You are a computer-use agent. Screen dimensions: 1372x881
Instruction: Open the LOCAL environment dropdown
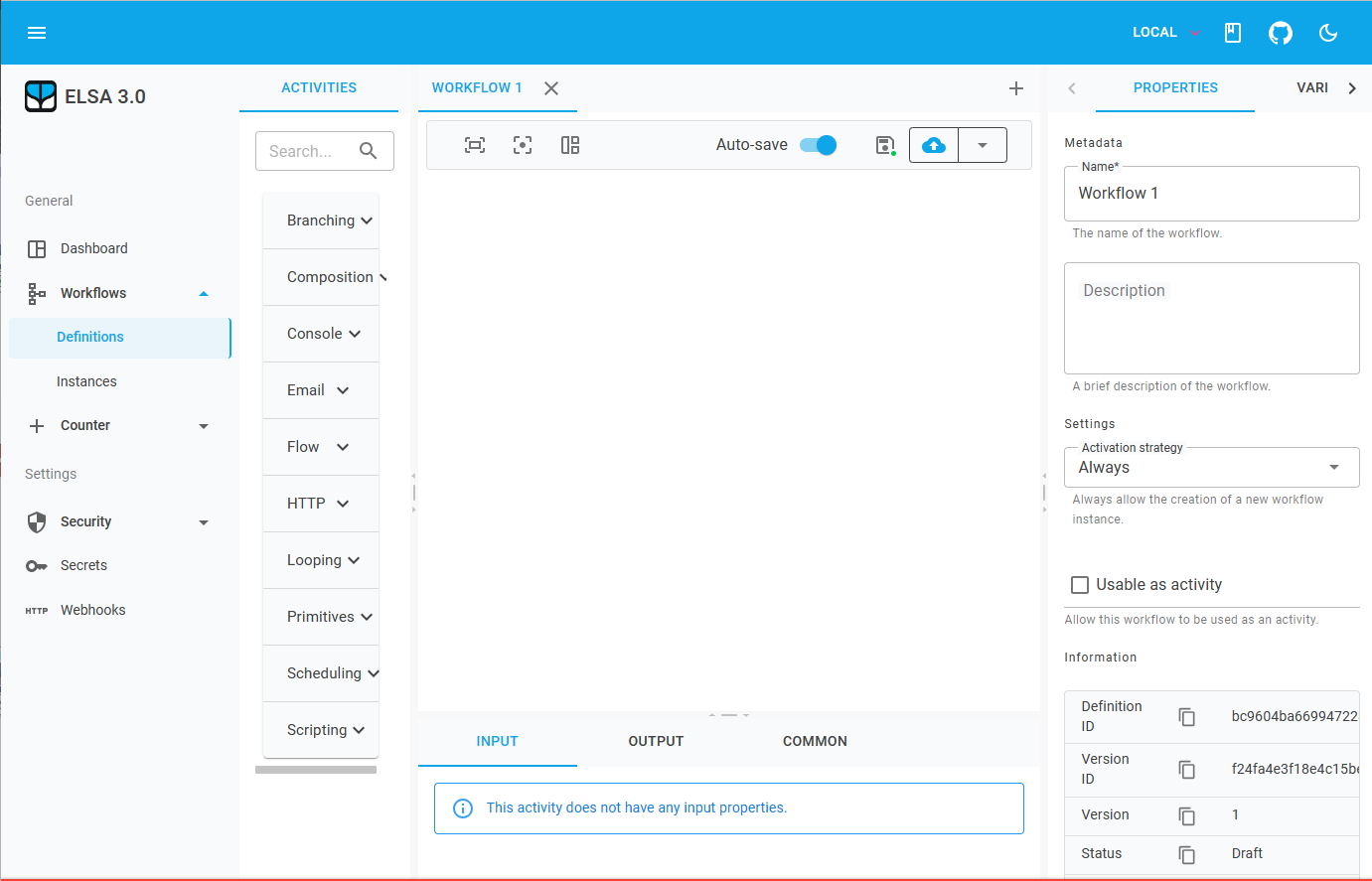point(1166,33)
